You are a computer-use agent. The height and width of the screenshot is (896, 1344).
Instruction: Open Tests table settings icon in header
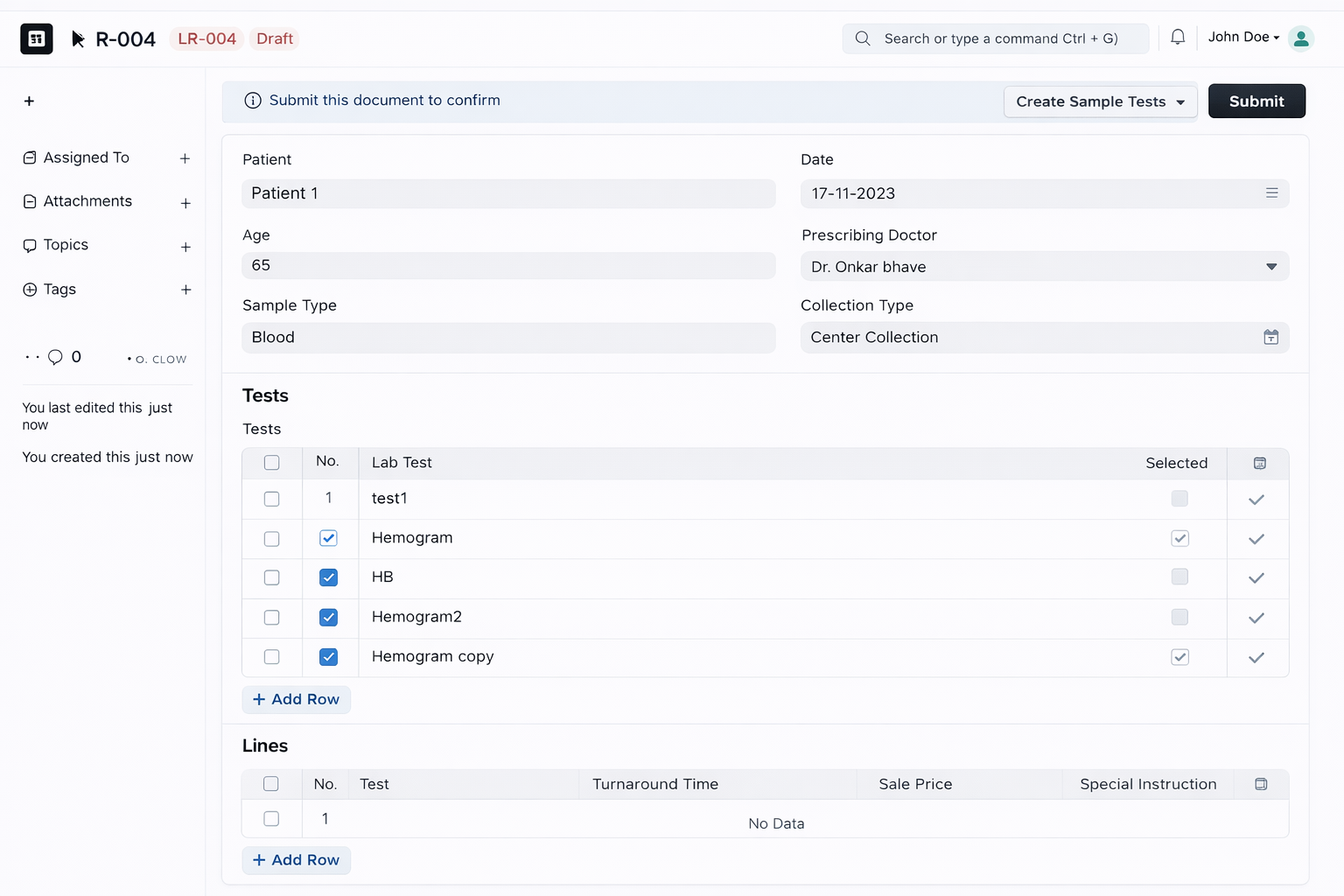(x=1259, y=463)
